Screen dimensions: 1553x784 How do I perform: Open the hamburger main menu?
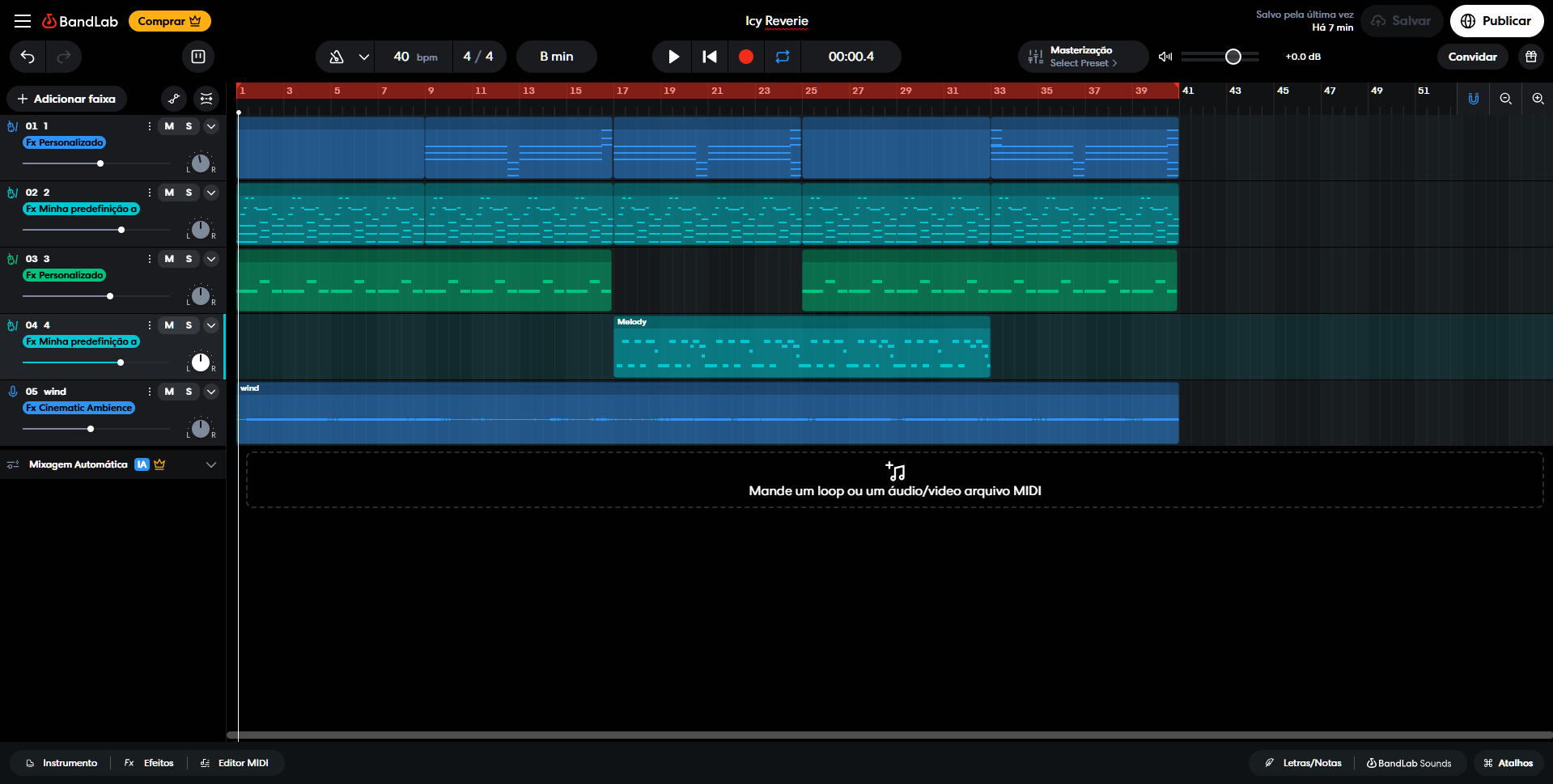click(23, 21)
